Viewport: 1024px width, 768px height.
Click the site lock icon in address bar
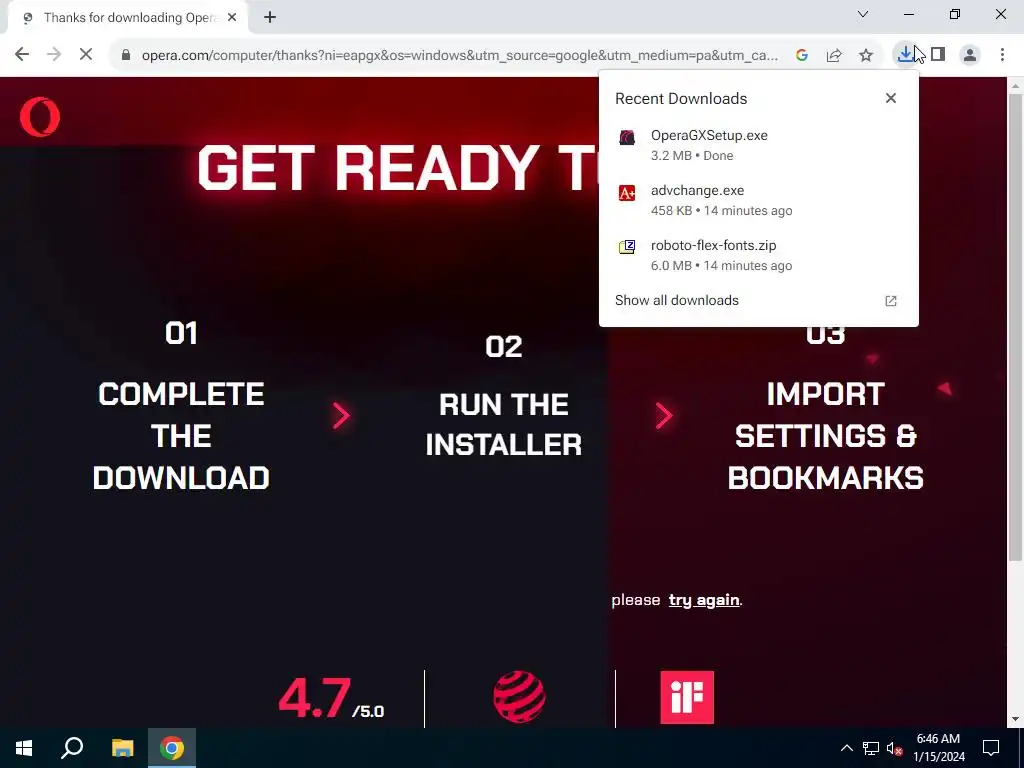[x=126, y=55]
